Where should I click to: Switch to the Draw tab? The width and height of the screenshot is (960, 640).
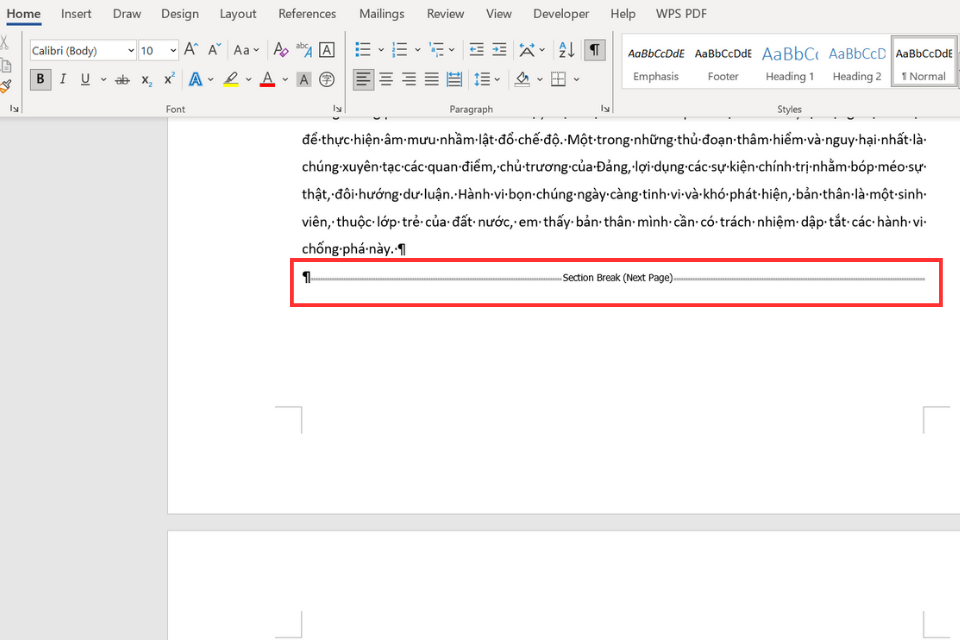pyautogui.click(x=127, y=13)
